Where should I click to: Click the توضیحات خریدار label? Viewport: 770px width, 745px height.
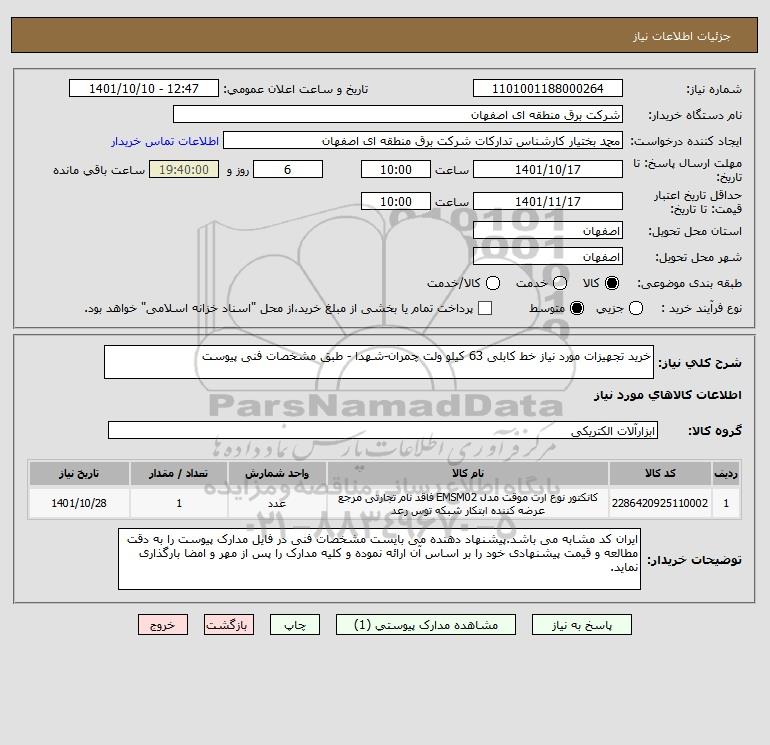[x=694, y=560]
